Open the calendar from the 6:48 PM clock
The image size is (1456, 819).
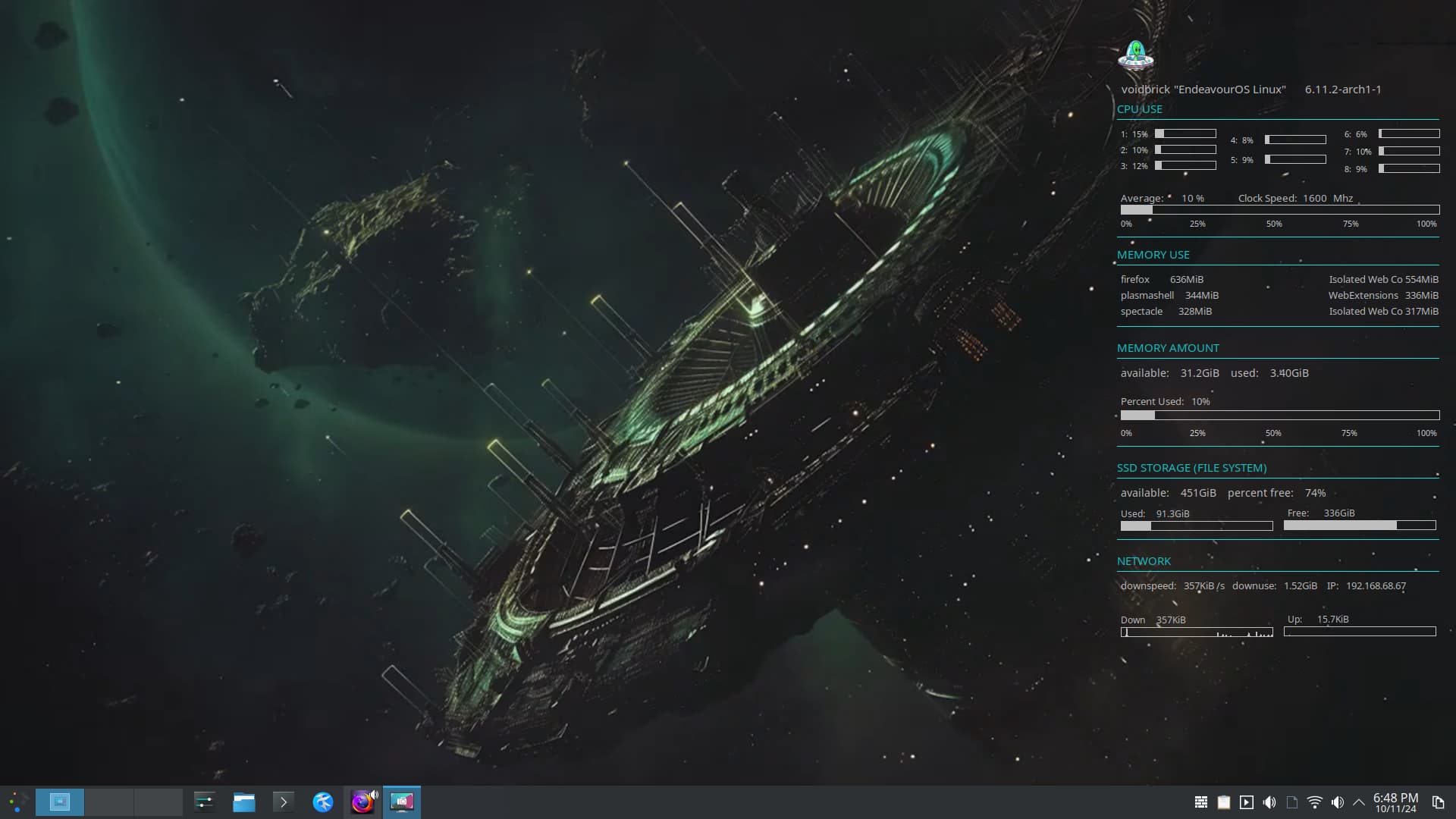pyautogui.click(x=1395, y=802)
